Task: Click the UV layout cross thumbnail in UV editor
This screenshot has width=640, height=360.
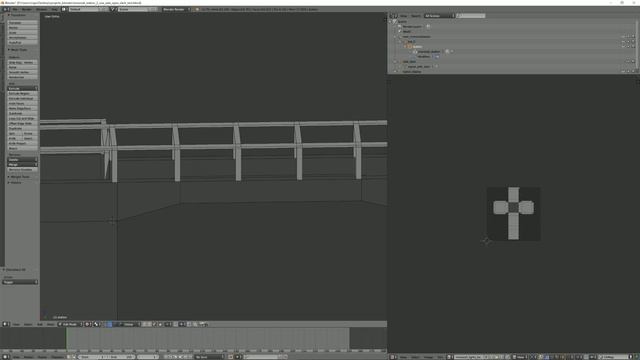Action: click(x=513, y=213)
